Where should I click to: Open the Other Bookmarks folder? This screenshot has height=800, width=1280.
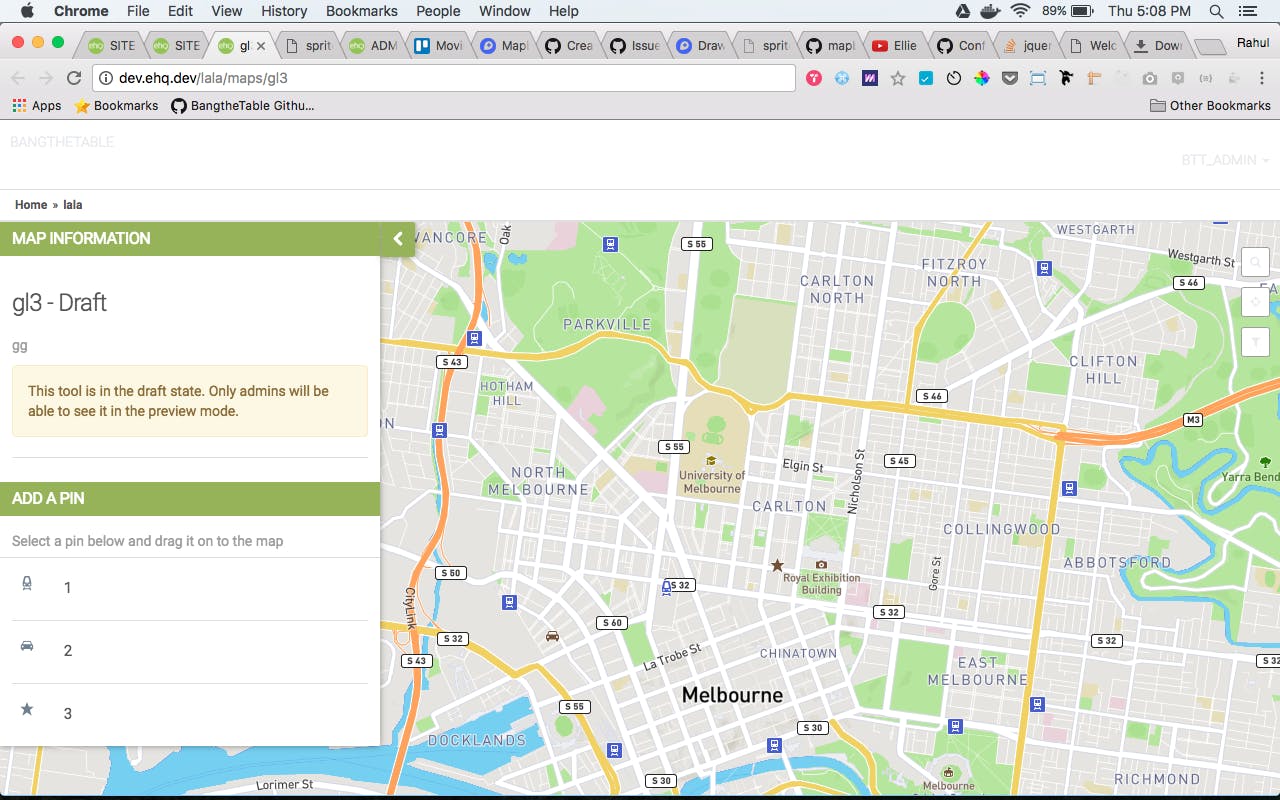[1210, 105]
